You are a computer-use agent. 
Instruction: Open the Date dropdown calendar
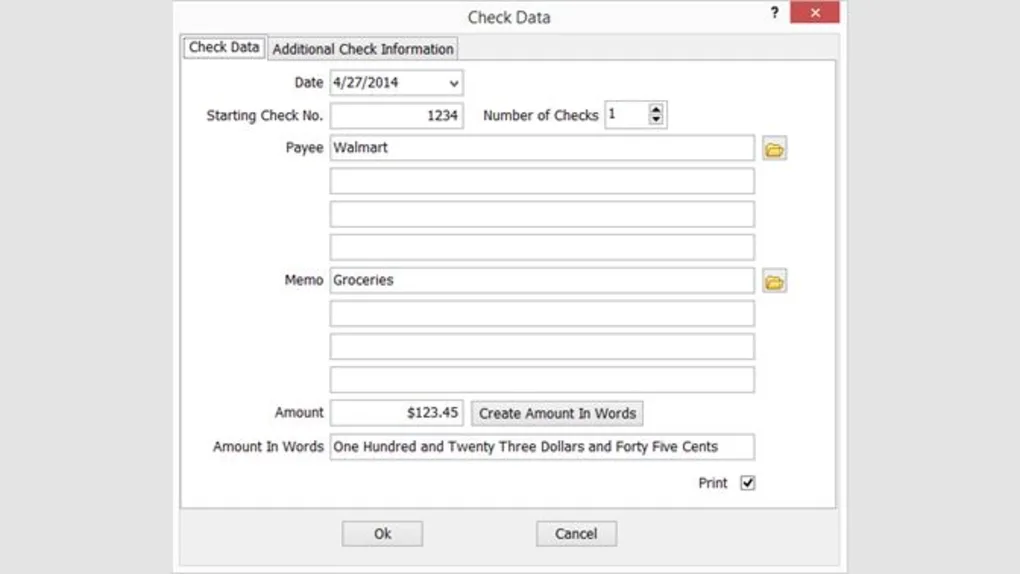pos(453,83)
